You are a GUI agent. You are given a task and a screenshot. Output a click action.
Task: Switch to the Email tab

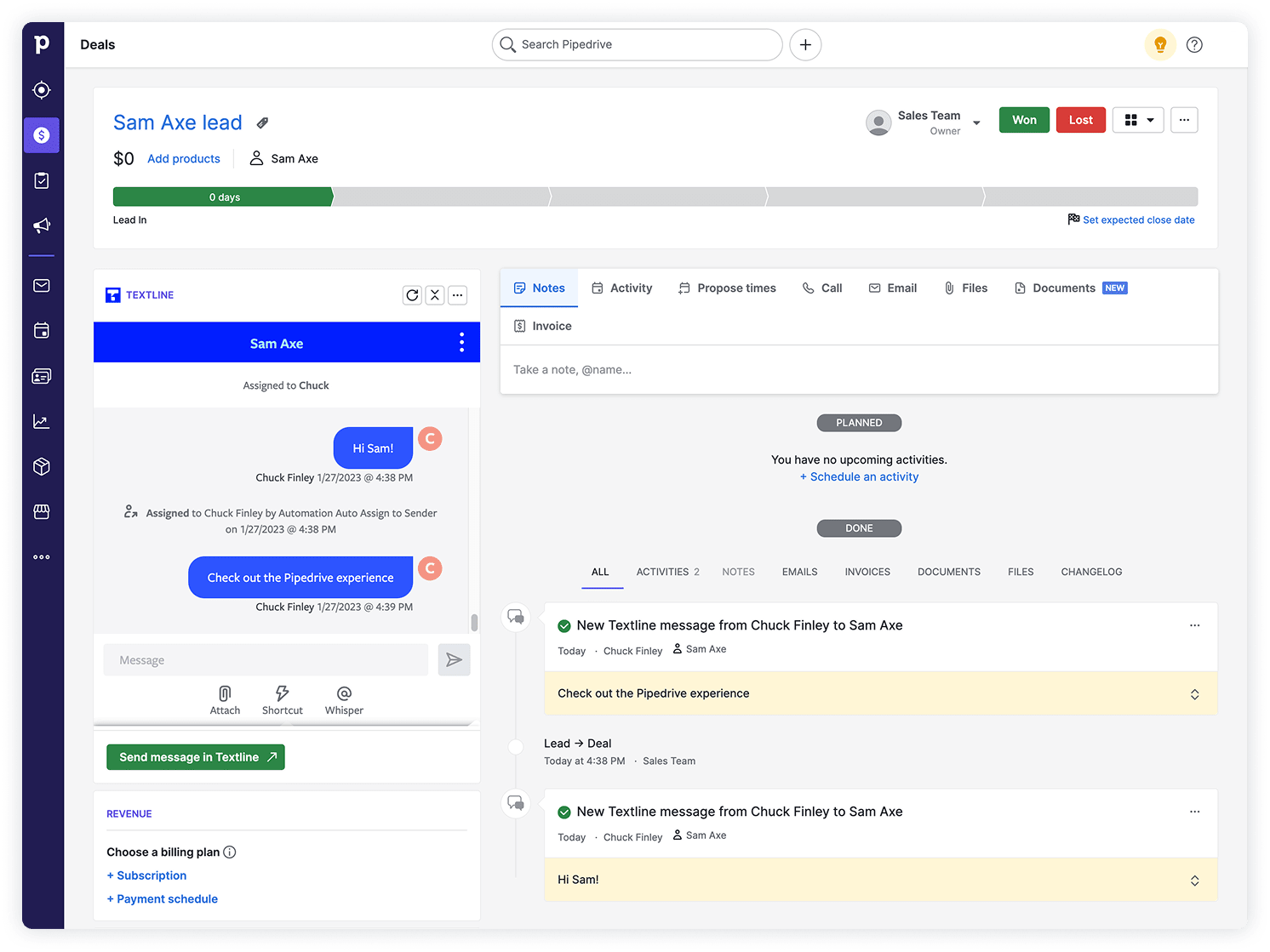(x=893, y=288)
